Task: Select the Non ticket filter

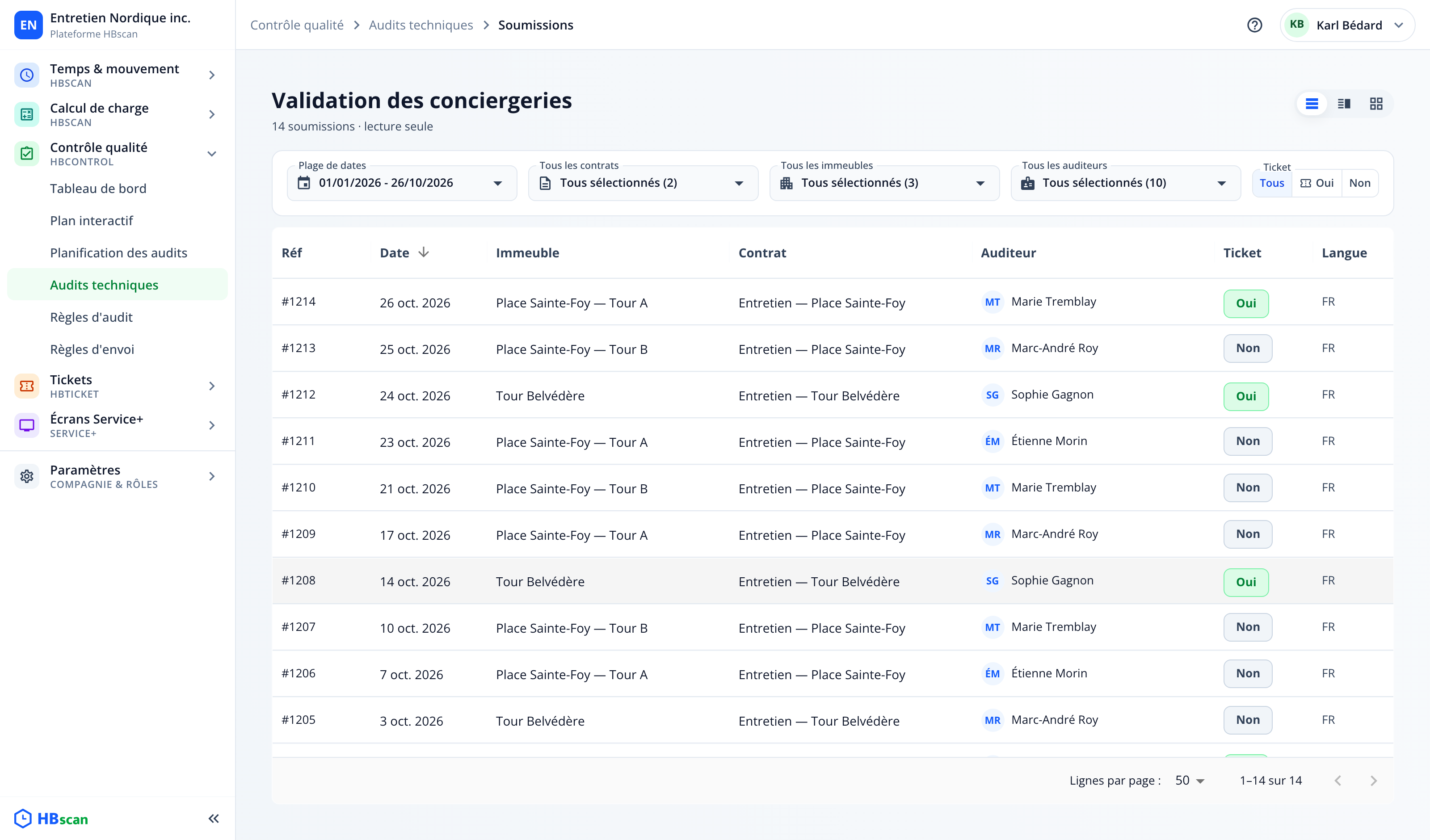Action: (x=1360, y=183)
